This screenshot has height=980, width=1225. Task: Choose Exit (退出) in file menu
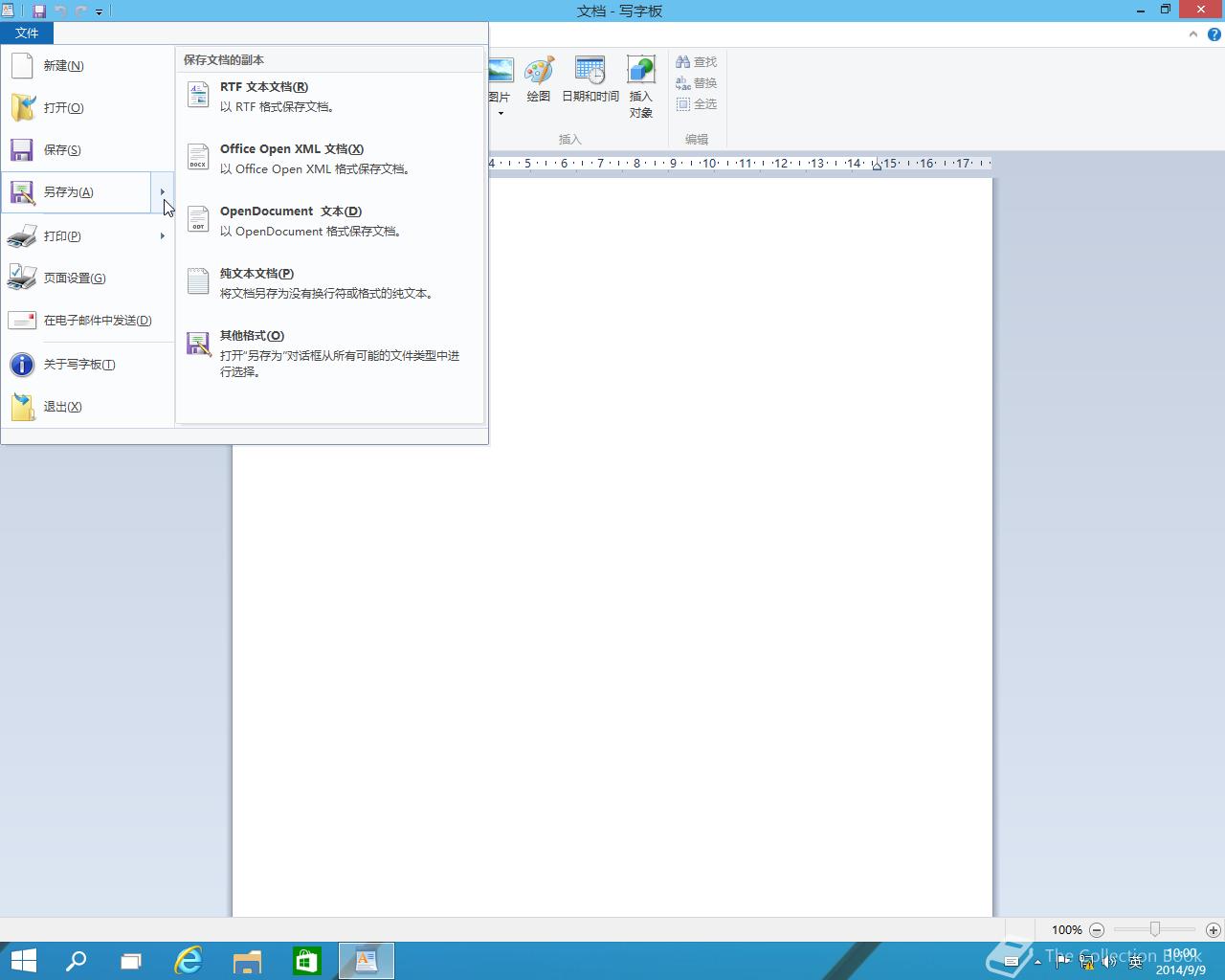point(87,407)
